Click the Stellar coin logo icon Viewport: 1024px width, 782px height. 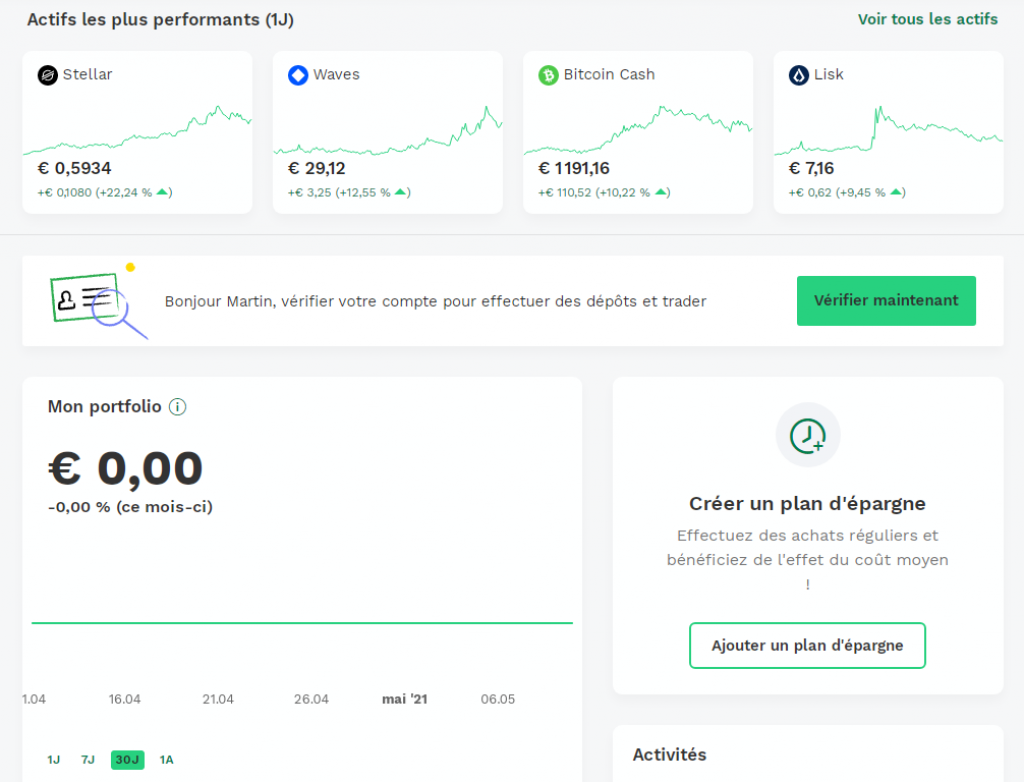tap(48, 75)
